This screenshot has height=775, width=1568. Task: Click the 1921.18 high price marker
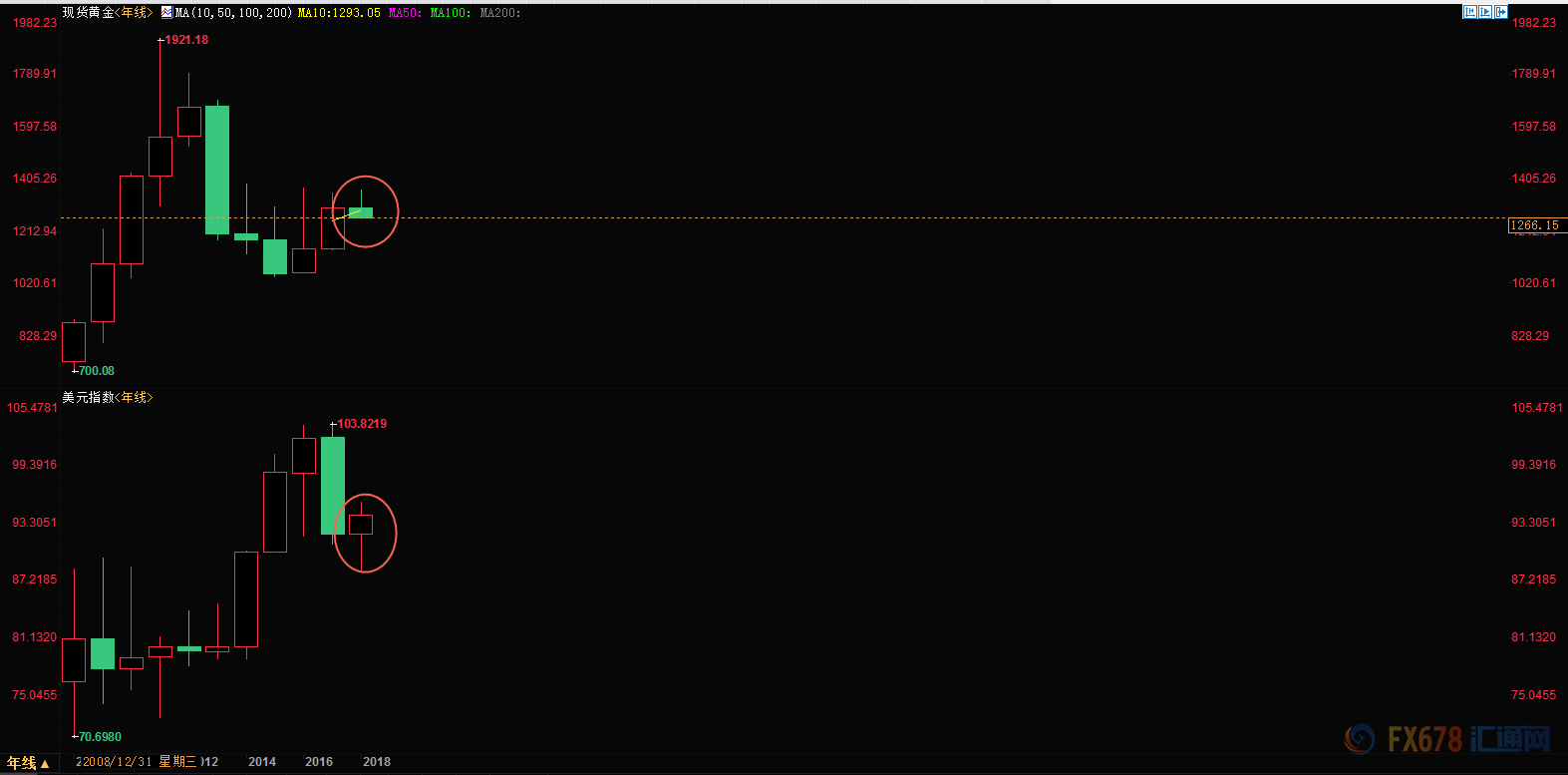point(186,40)
